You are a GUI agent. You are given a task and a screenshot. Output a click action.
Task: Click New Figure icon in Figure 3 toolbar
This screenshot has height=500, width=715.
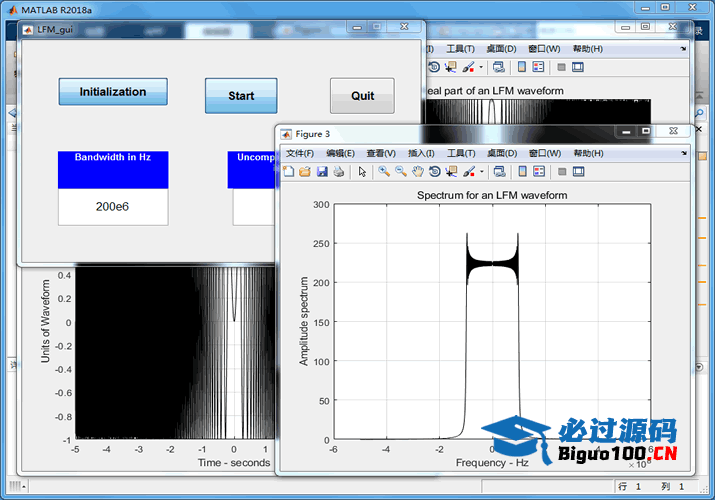click(288, 171)
